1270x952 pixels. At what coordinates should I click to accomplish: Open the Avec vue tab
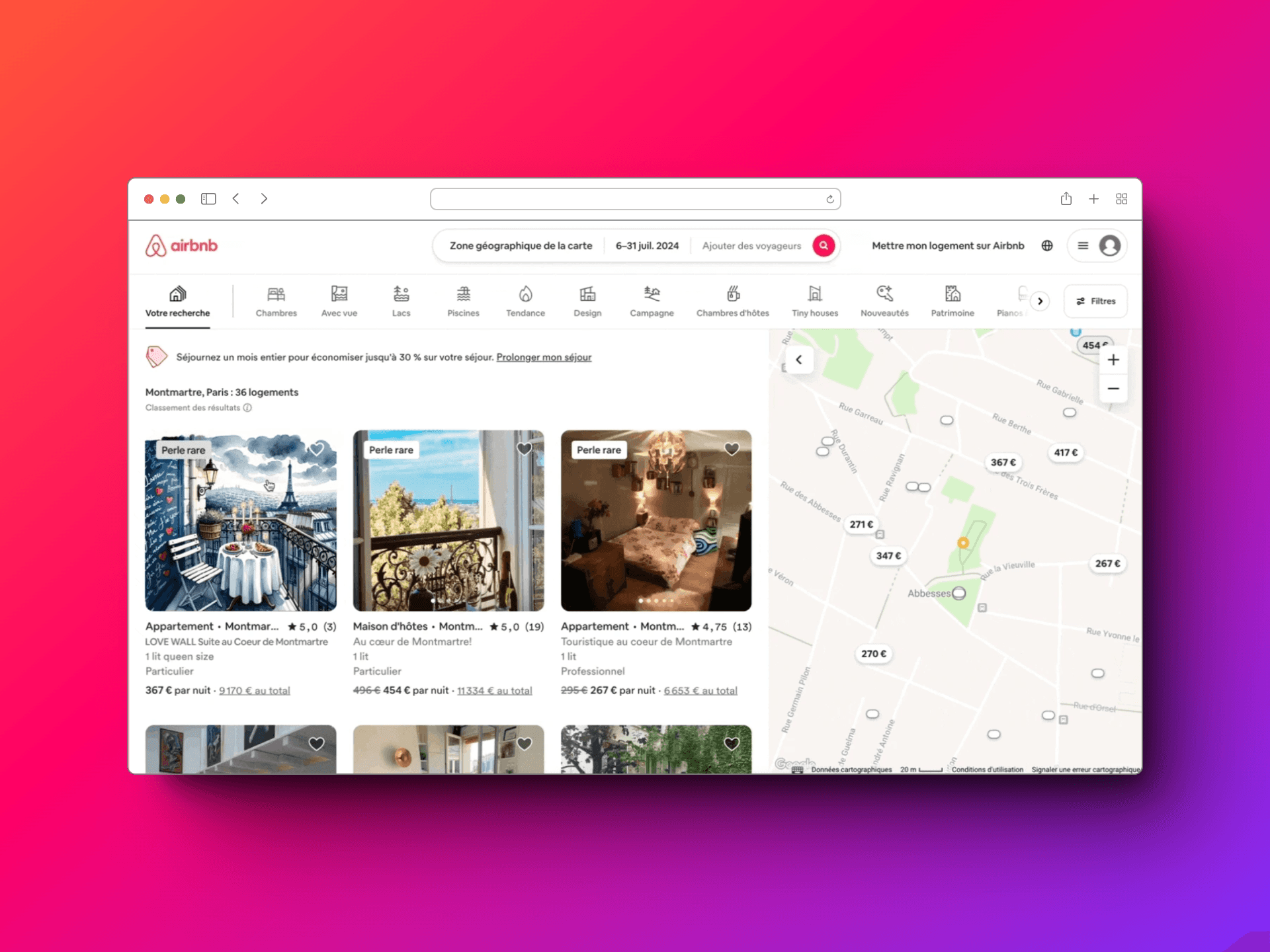[x=339, y=301]
